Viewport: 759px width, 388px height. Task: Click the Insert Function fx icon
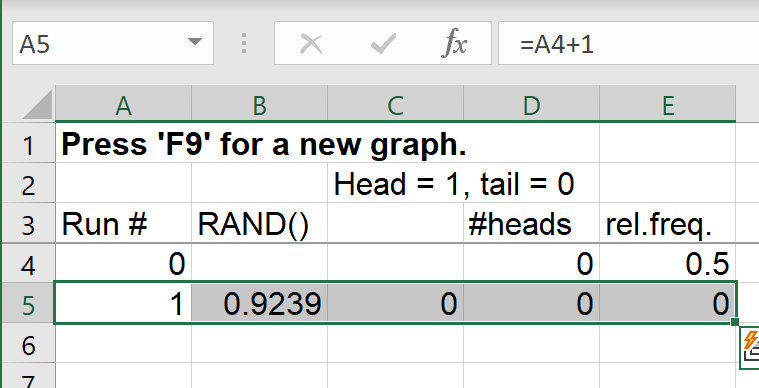[x=455, y=44]
